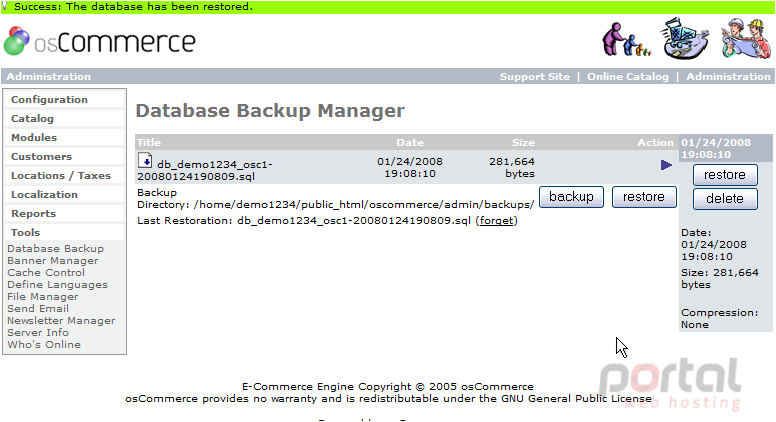Click restore button below the file list

click(644, 197)
